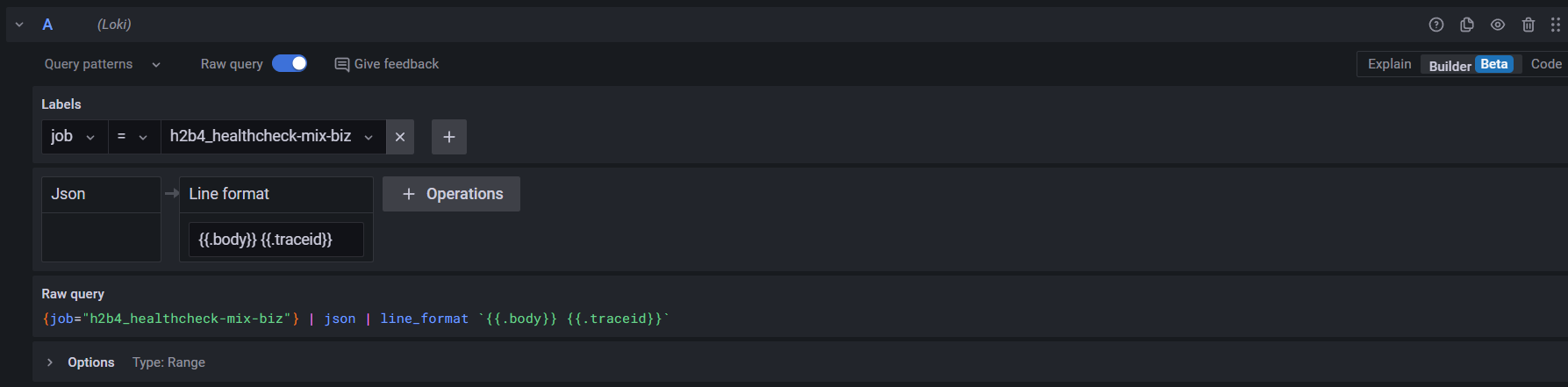Viewport: 1568px width, 387px height.
Task: Open the h2b4_healthcheck-mix-biz value dropdown
Action: click(x=272, y=137)
